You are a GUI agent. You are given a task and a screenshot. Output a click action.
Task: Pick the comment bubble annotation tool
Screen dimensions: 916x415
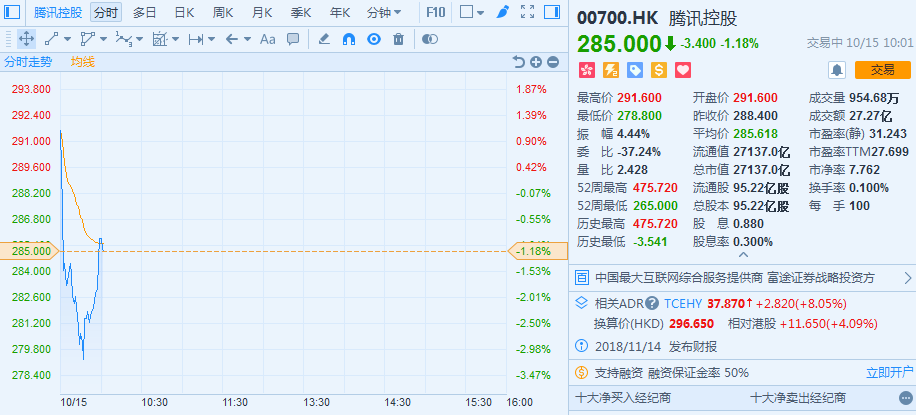(293, 39)
